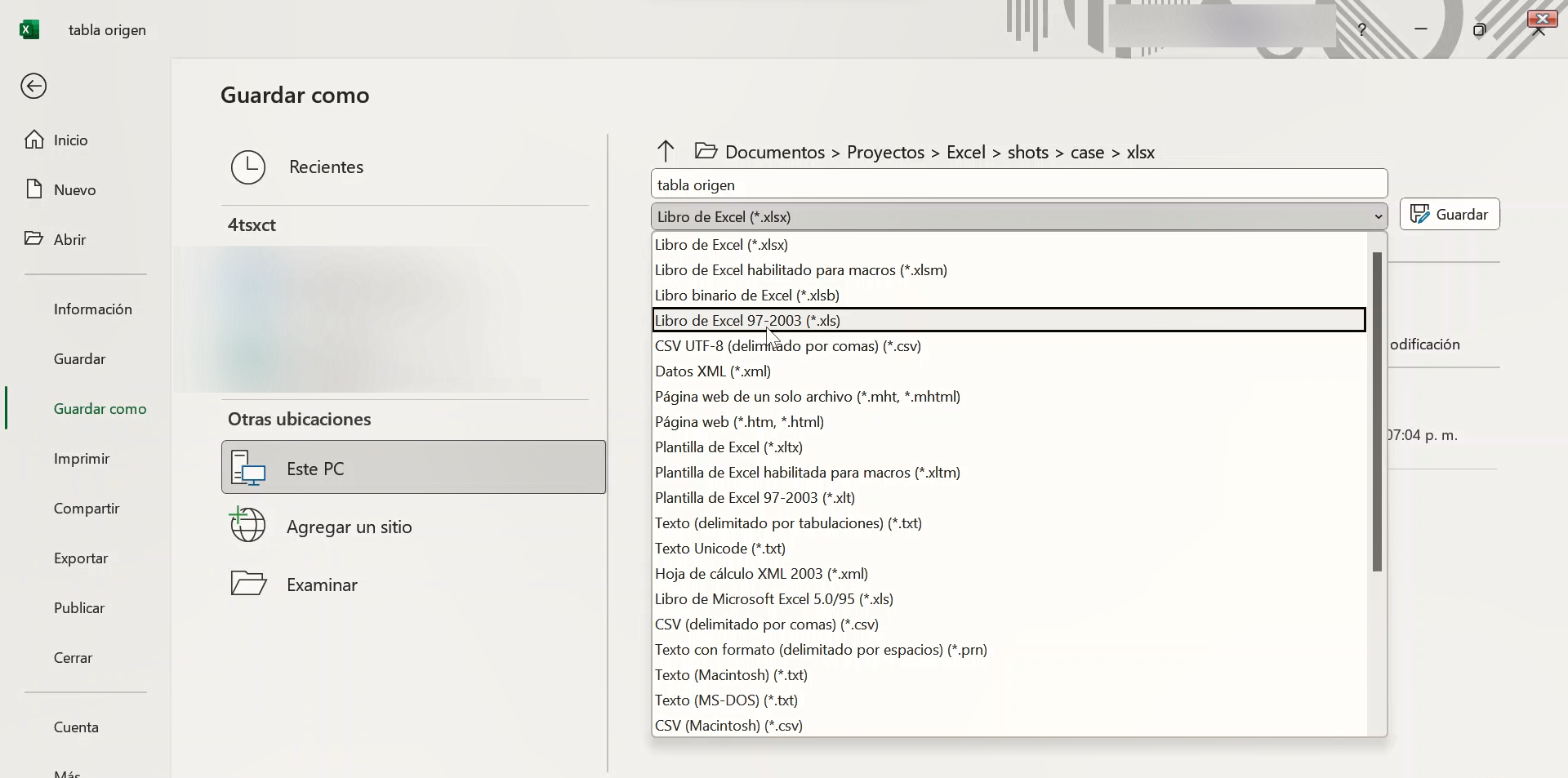Viewport: 1568px width, 778px height.
Task: Click the file name field 'tabla origen'
Action: (1019, 184)
